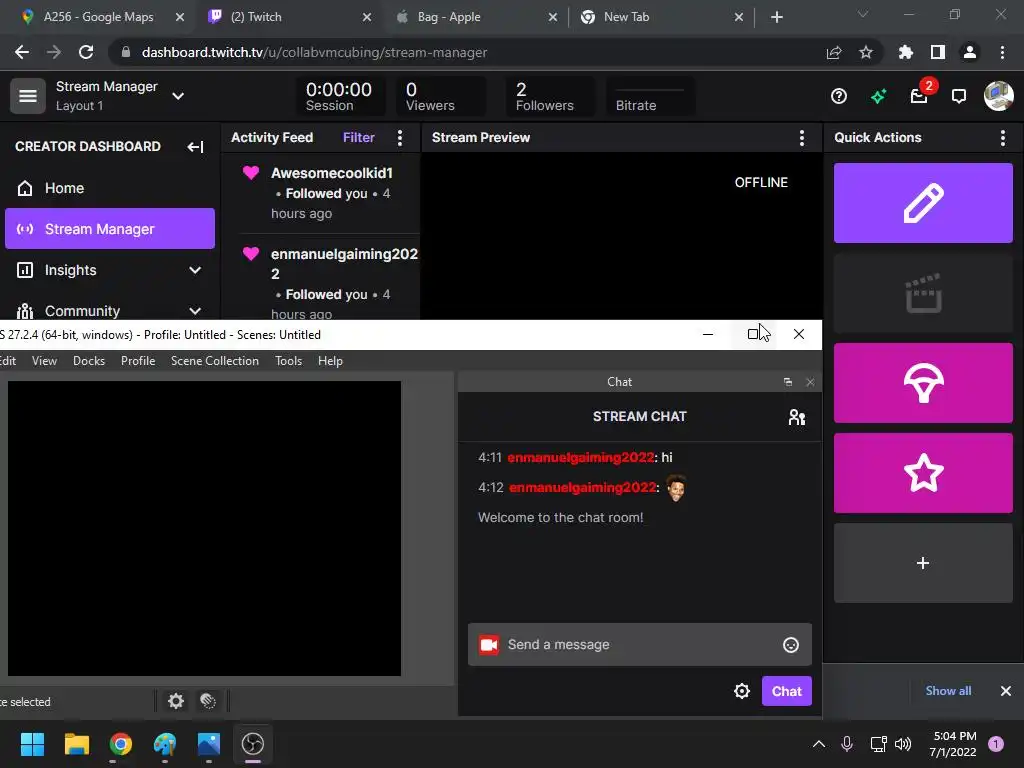This screenshot has height=768, width=1024.
Task: Open Quick Actions three-dot options
Action: tap(1002, 138)
